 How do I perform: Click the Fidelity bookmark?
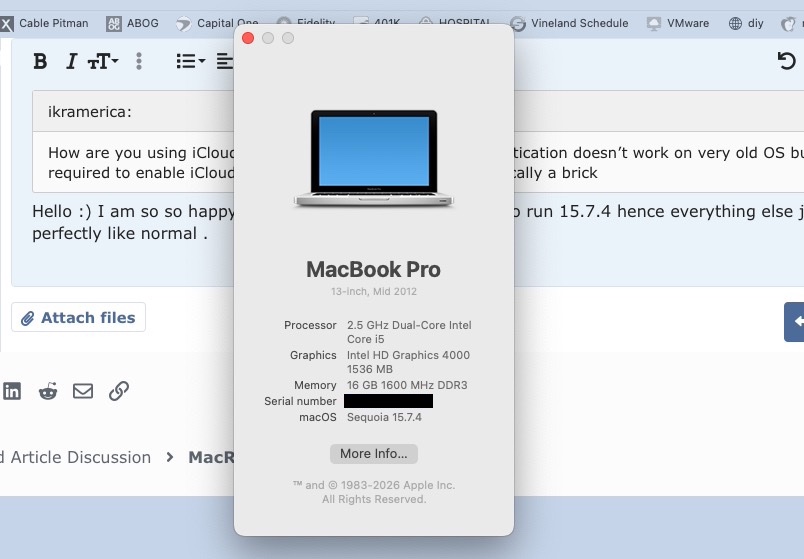306,23
